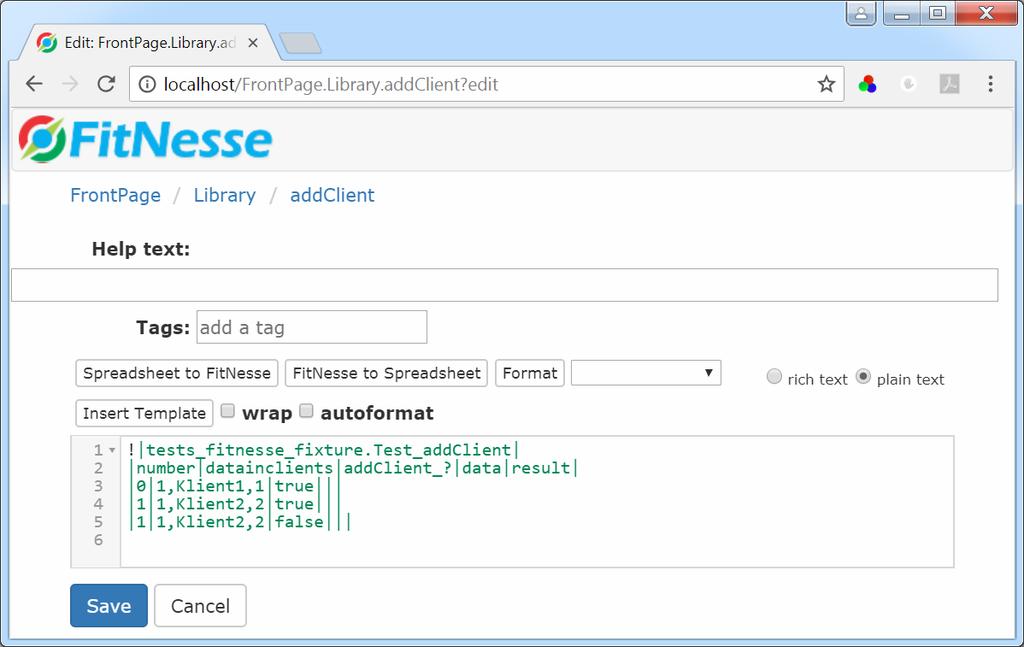Maximize the browser window
This screenshot has height=647, width=1024.
[x=938, y=13]
